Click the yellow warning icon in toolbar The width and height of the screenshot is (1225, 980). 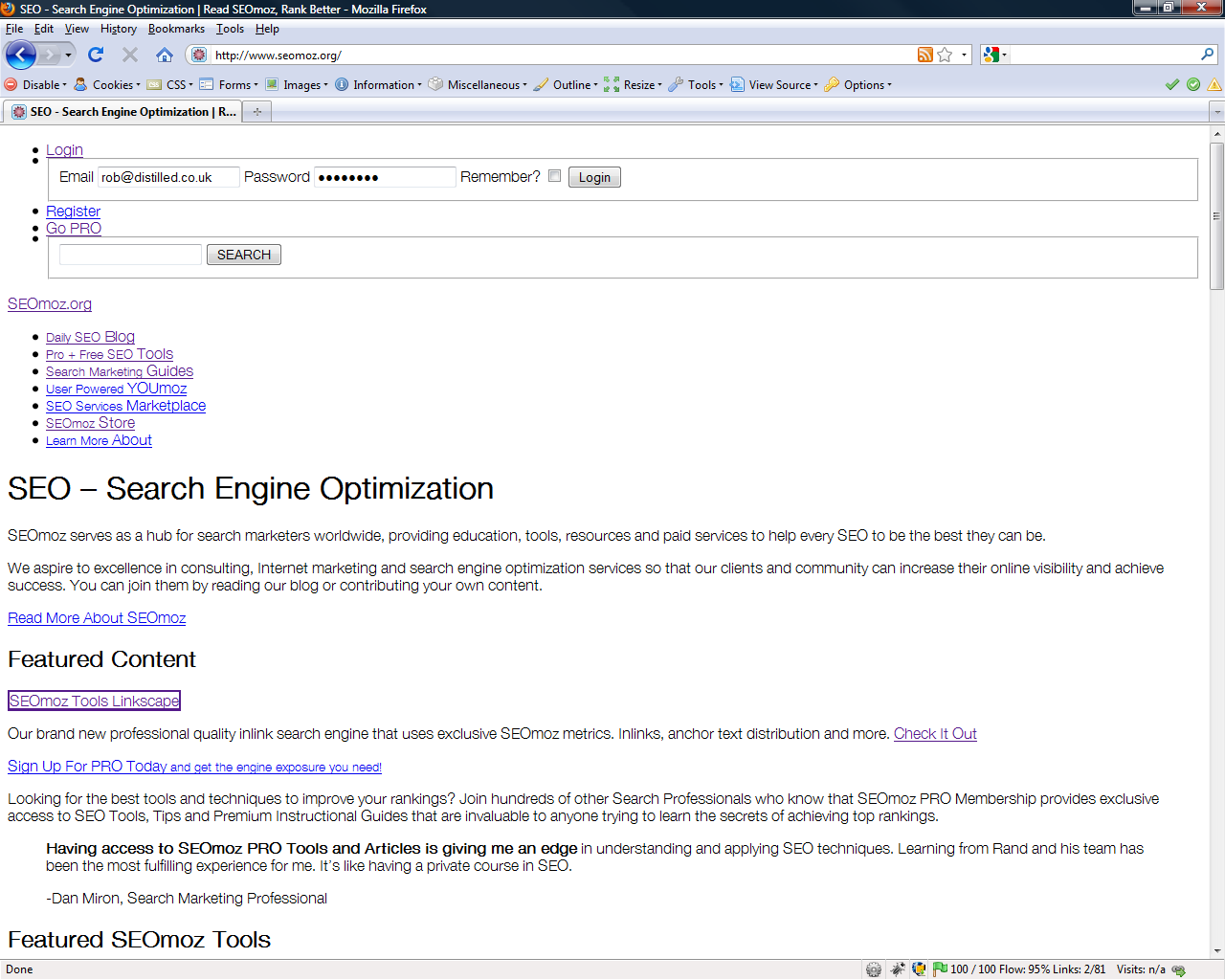point(1214,84)
